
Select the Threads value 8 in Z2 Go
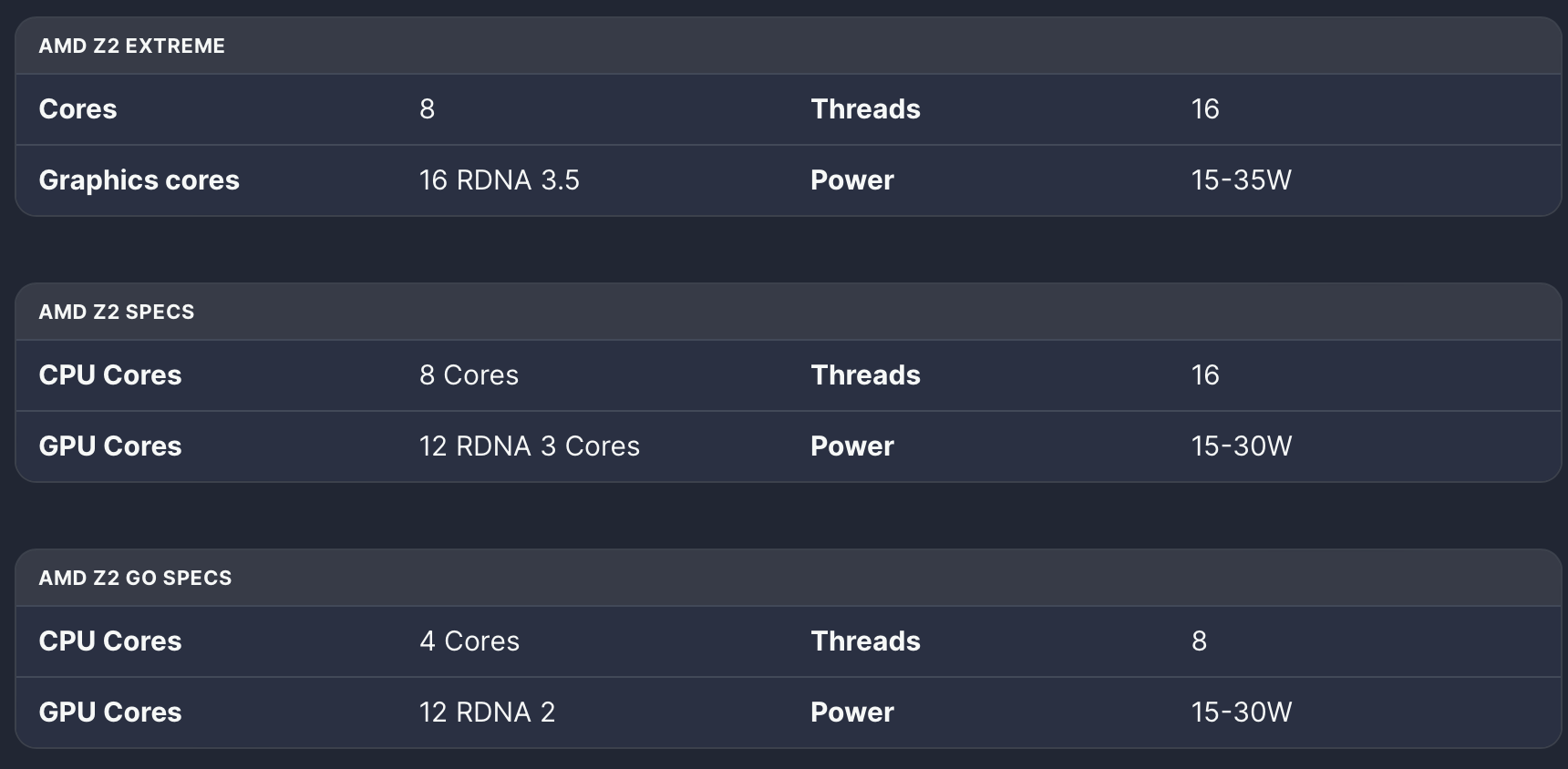click(1200, 641)
